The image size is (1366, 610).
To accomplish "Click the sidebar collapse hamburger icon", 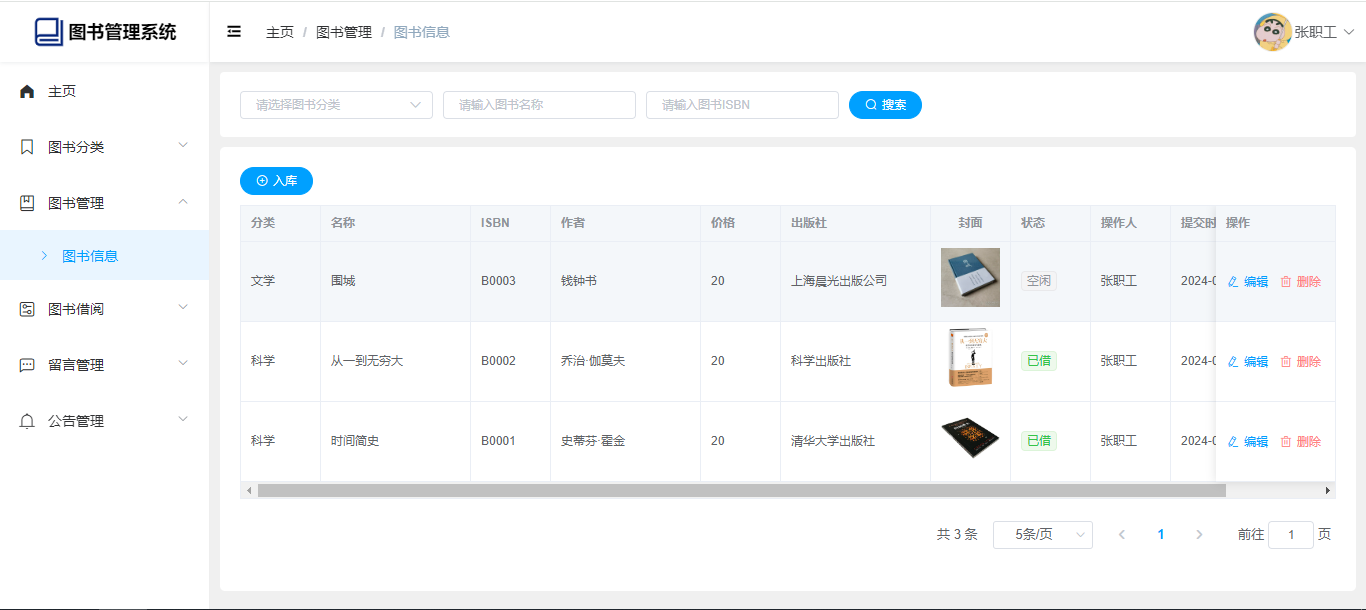I will click(x=234, y=32).
